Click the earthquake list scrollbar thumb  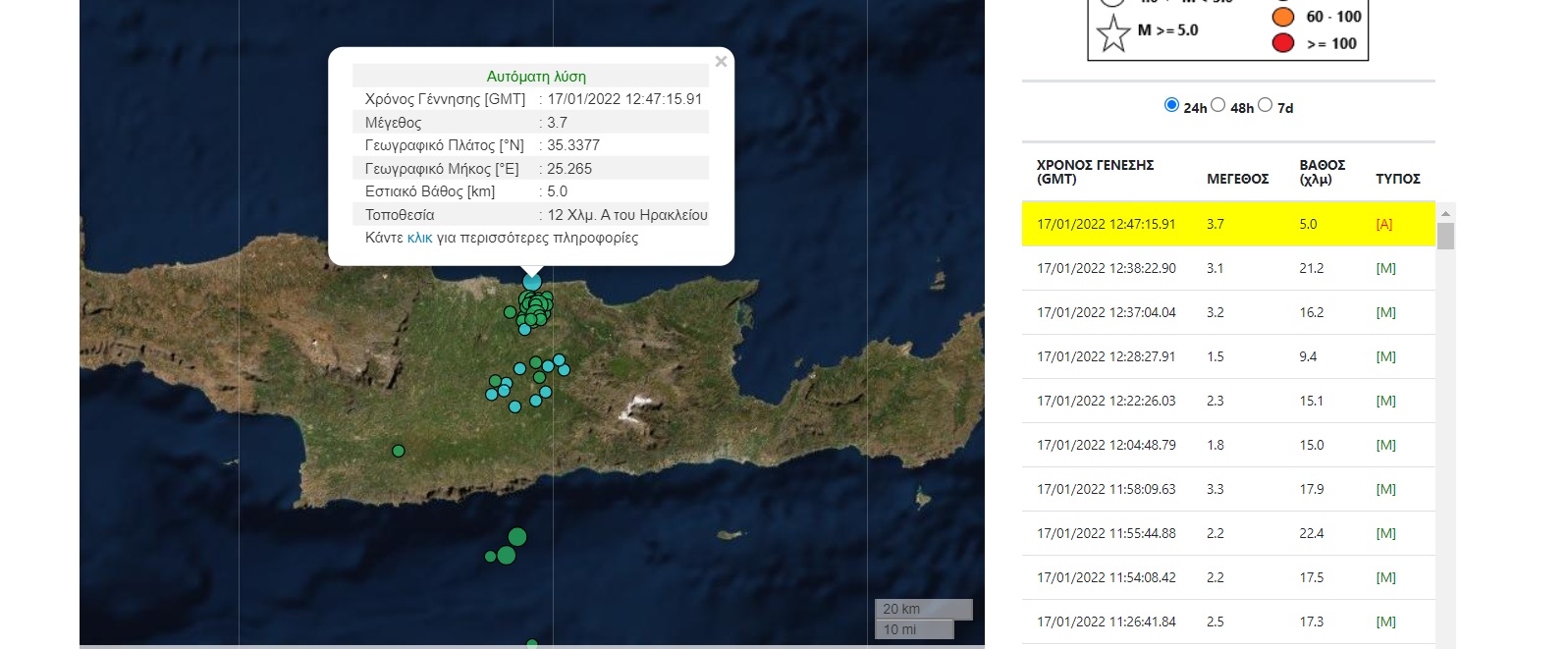tap(1445, 237)
